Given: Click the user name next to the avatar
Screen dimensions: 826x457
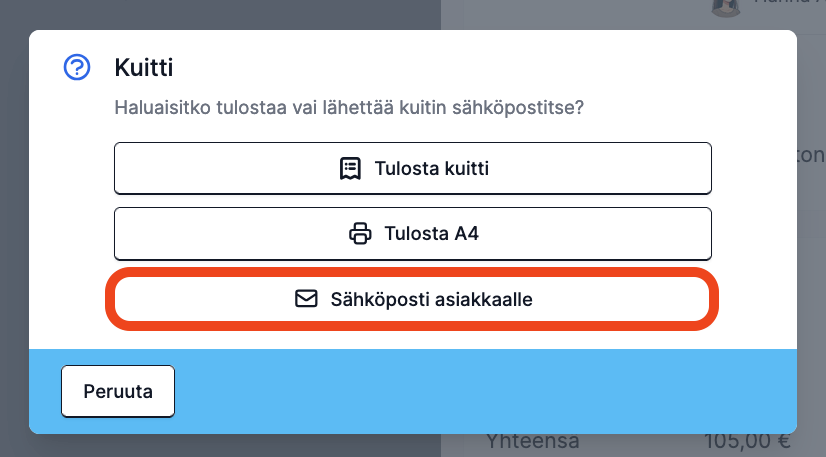Looking at the screenshot, I should (x=789, y=2).
